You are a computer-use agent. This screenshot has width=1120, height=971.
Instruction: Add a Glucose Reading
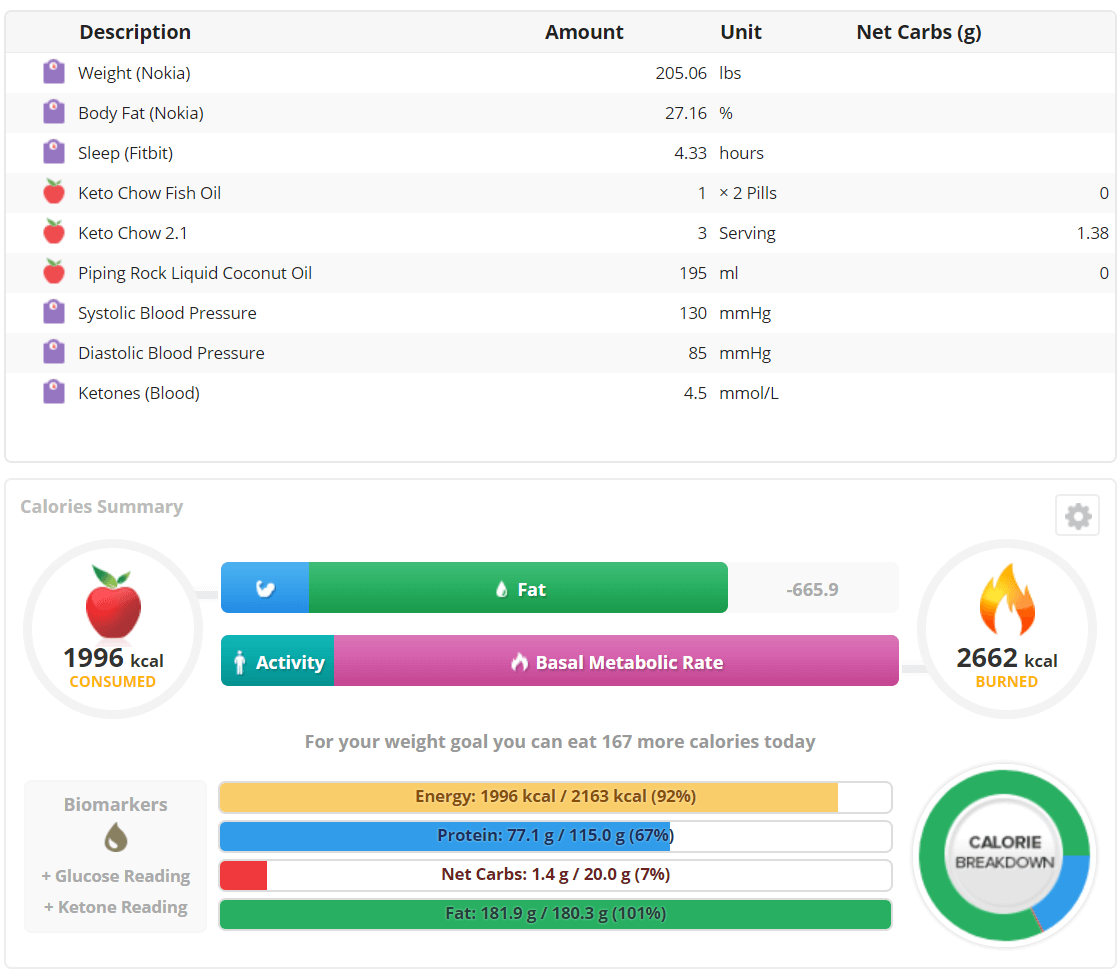pyautogui.click(x=116, y=876)
